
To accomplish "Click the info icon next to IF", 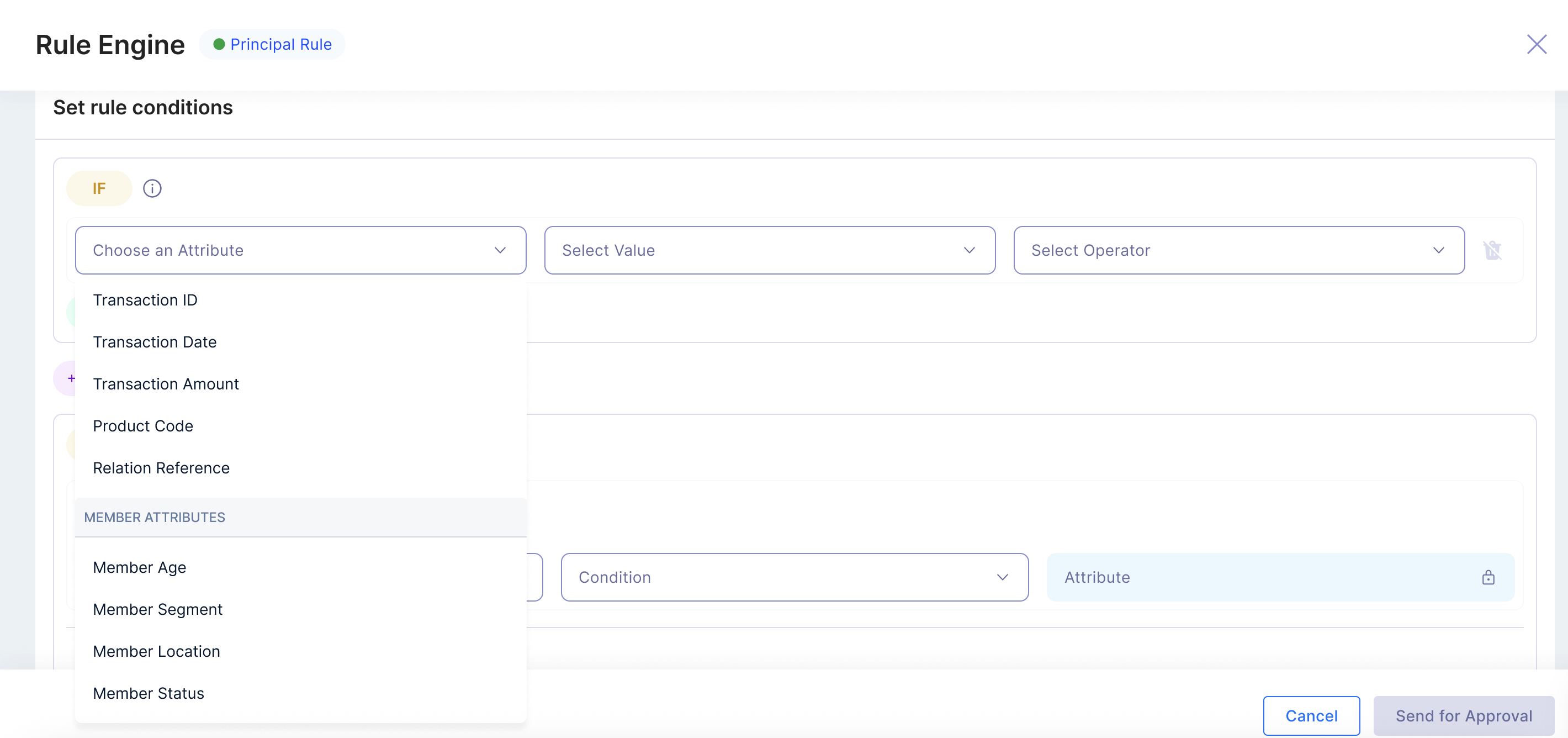I will [x=152, y=189].
